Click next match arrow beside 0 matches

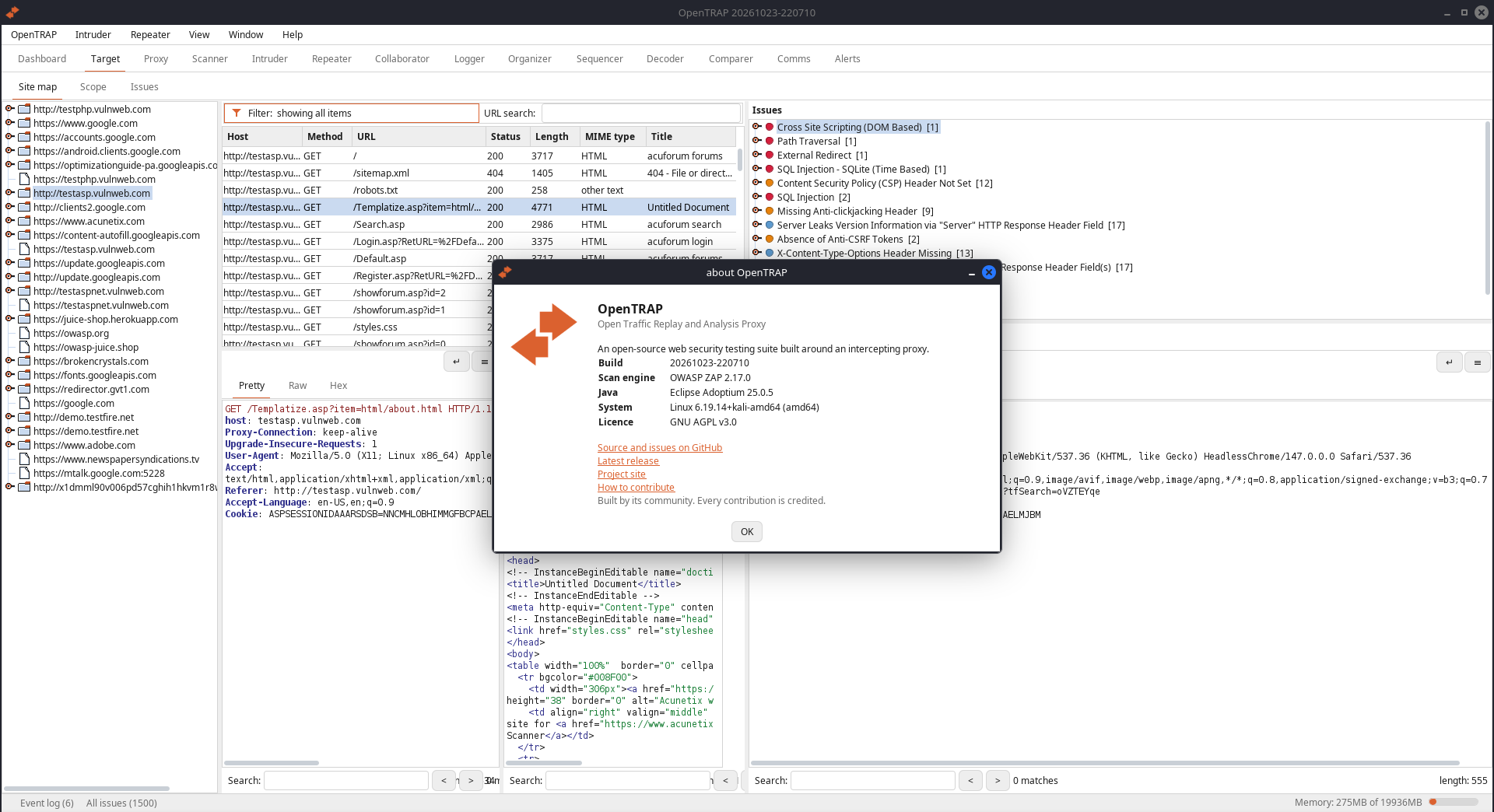[998, 780]
